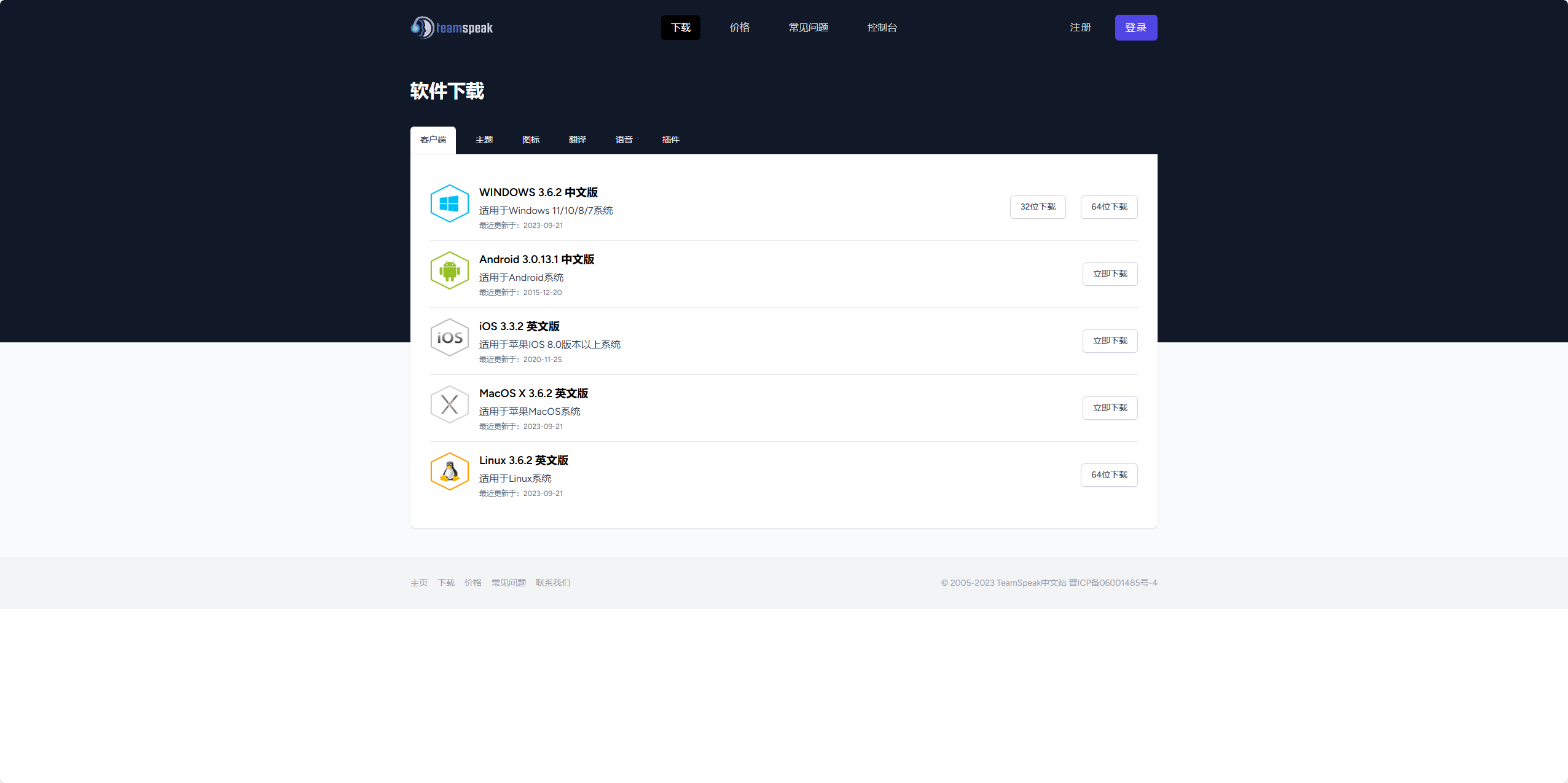Image resolution: width=1568 pixels, height=783 pixels.
Task: Click the Android robot hexagon icon
Action: click(x=450, y=270)
